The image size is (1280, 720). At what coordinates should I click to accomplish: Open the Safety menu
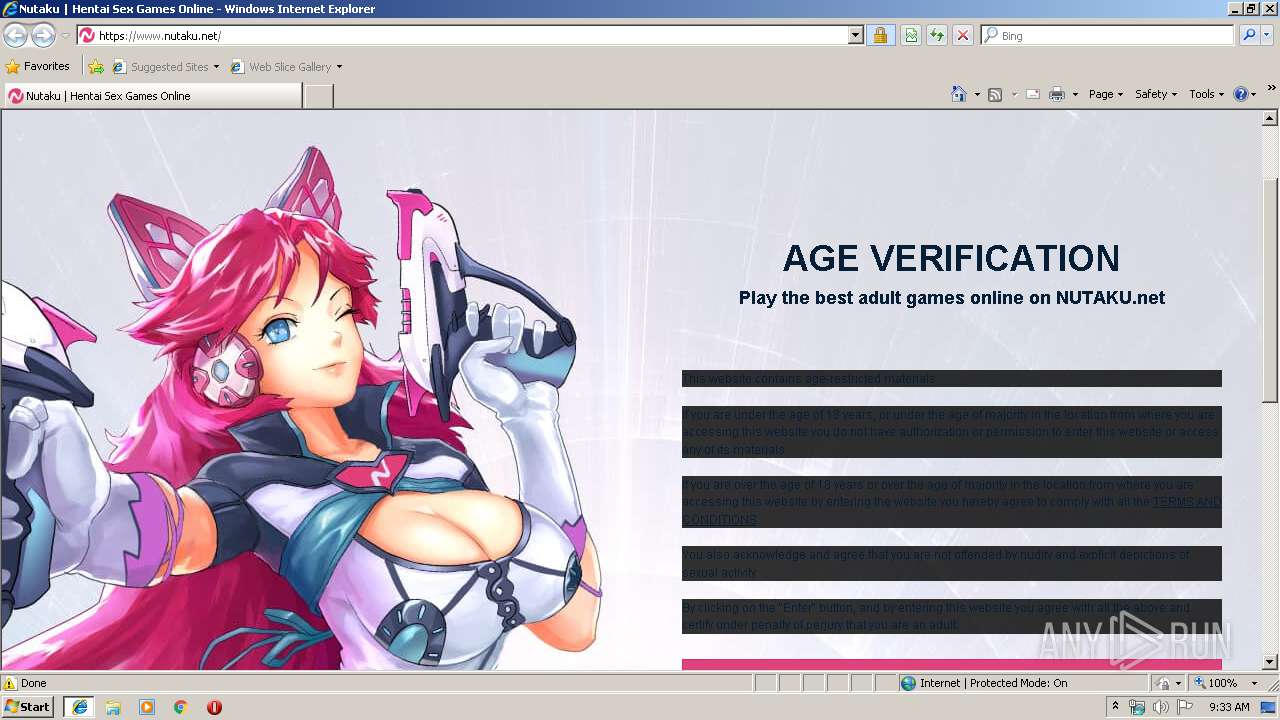1156,94
